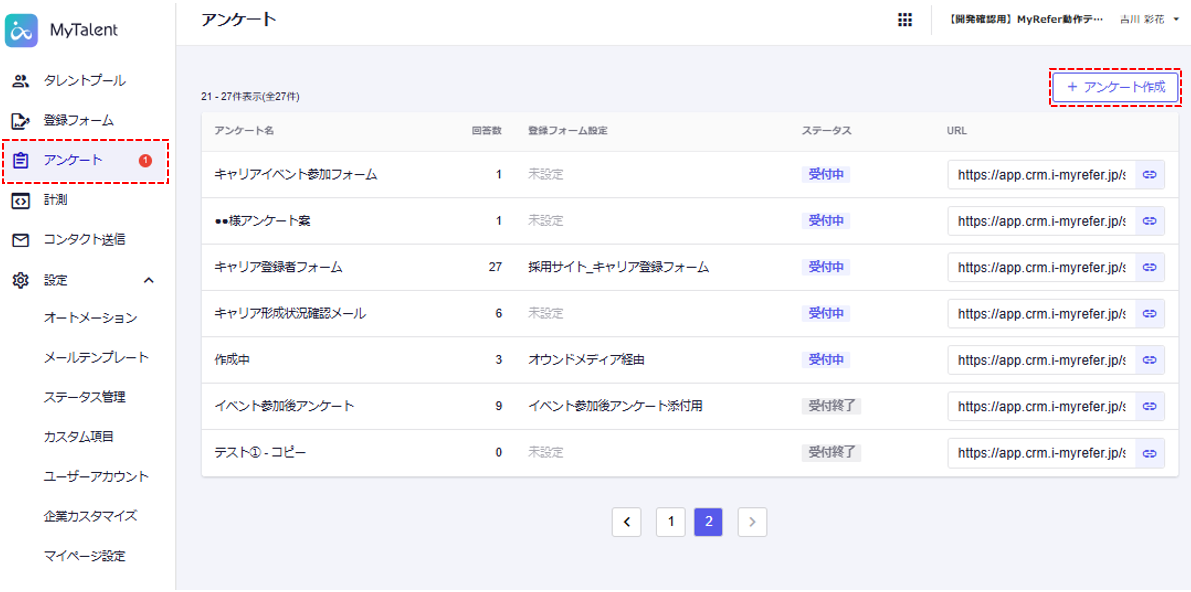This screenshot has width=1191, height=592.
Task: Open オートメーション settings
Action: (90, 318)
